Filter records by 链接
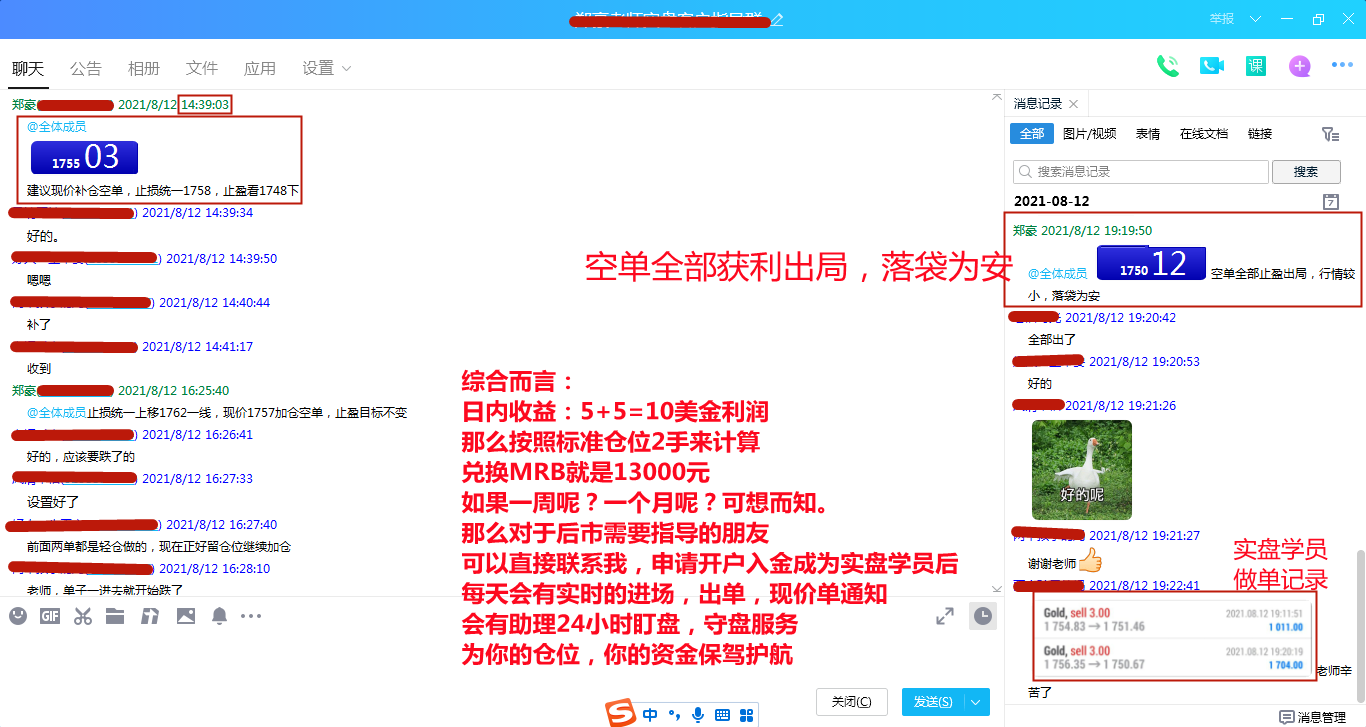 tap(1260, 134)
